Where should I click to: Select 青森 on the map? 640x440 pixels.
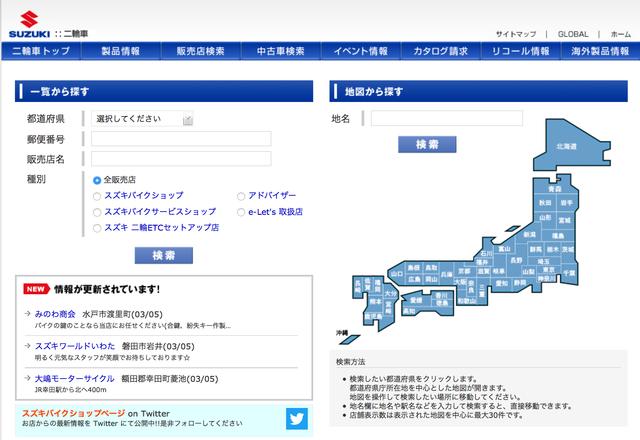[x=555, y=189]
